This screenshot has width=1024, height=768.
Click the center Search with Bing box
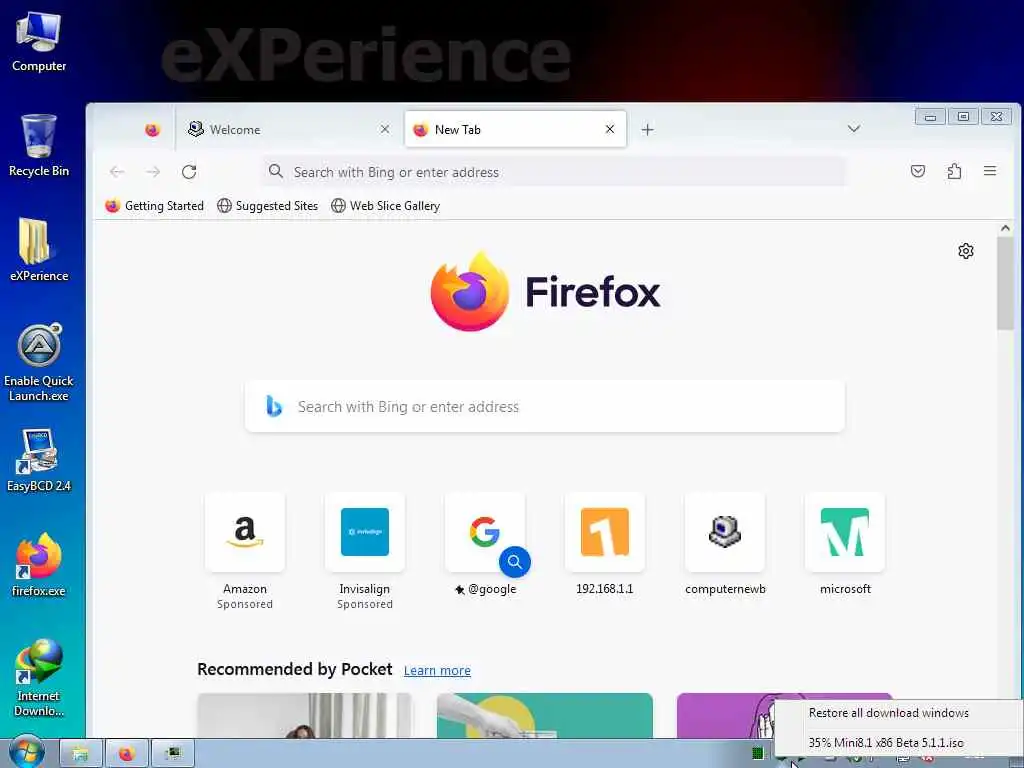click(x=545, y=406)
